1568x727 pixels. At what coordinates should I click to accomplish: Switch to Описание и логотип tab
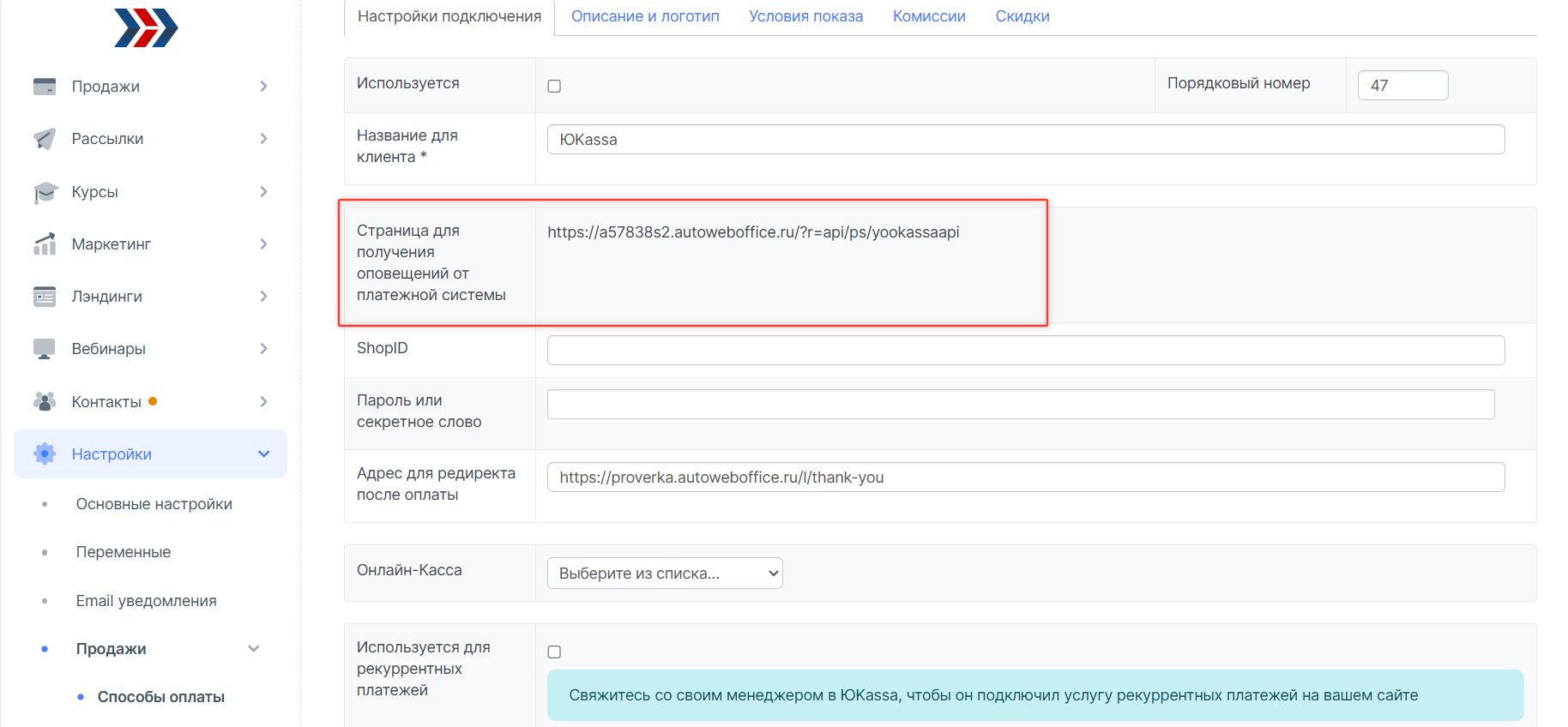[x=645, y=16]
